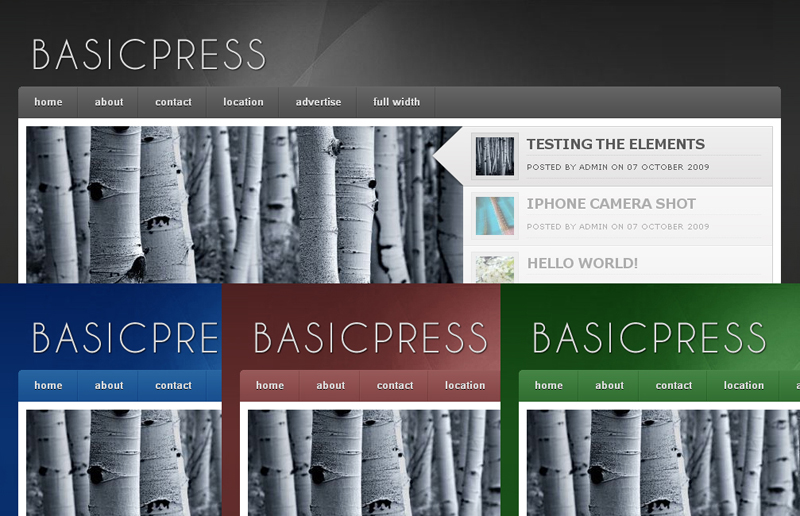Open about in the gray theme navigation
This screenshot has width=800, height=516.
(108, 102)
